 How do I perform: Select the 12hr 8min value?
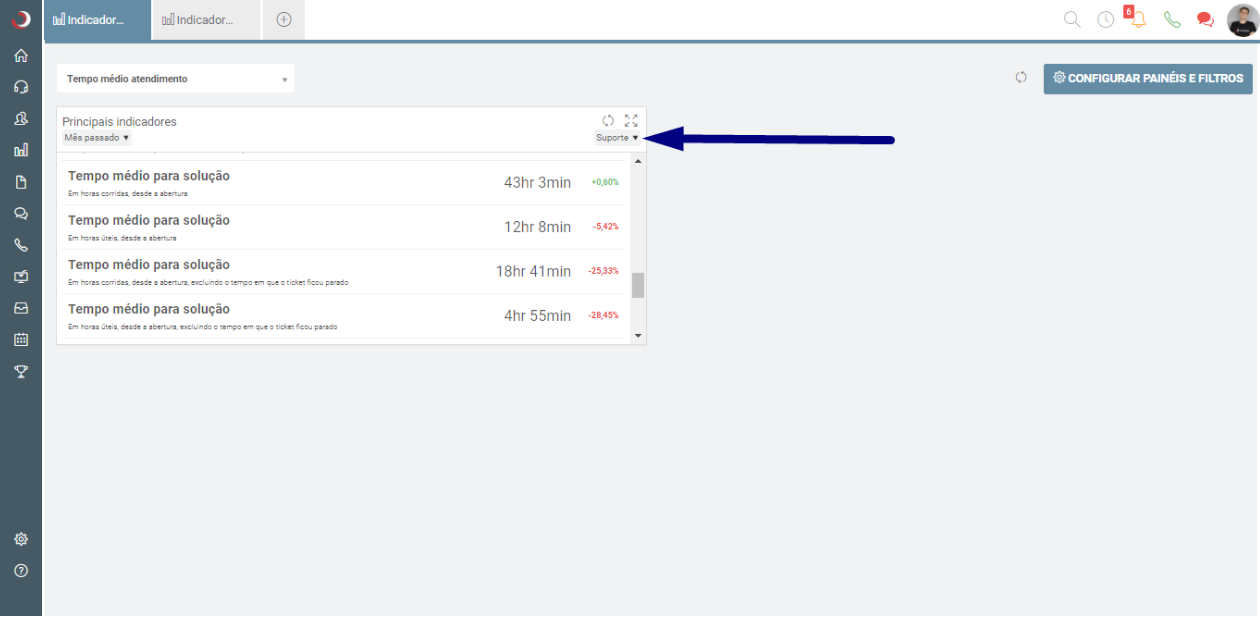(537, 227)
